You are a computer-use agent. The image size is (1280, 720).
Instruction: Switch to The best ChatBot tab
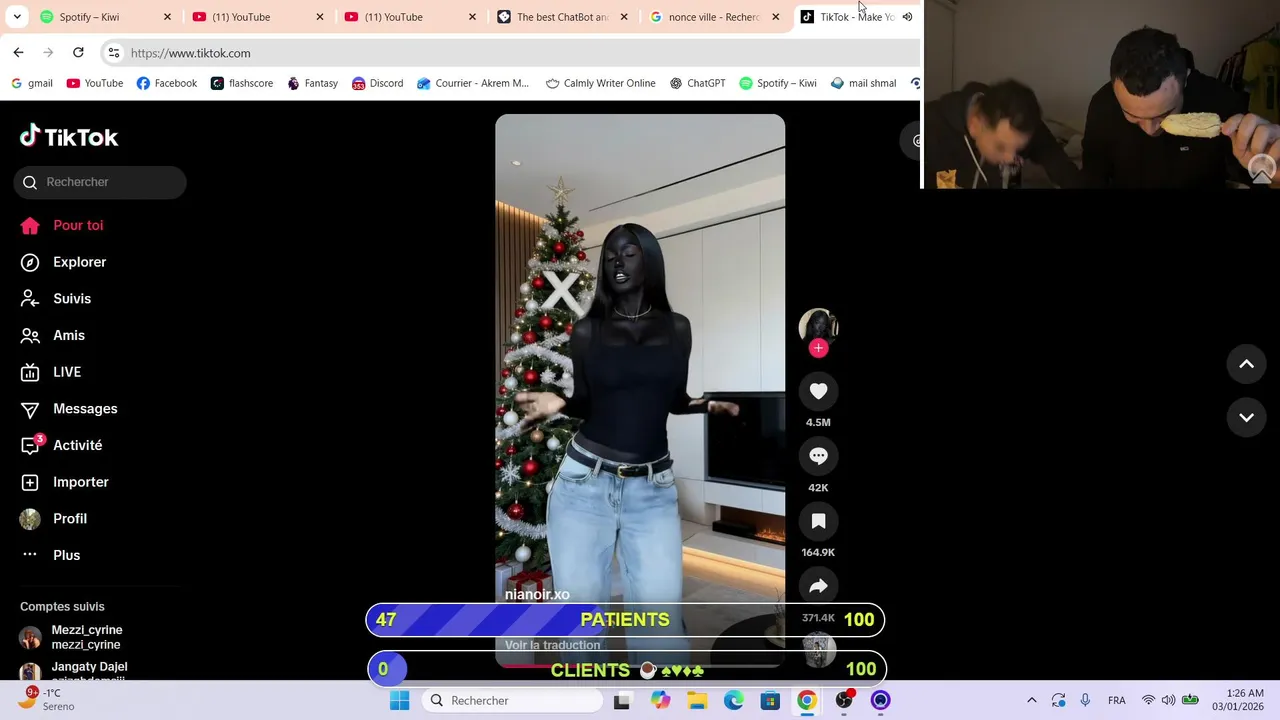point(562,17)
